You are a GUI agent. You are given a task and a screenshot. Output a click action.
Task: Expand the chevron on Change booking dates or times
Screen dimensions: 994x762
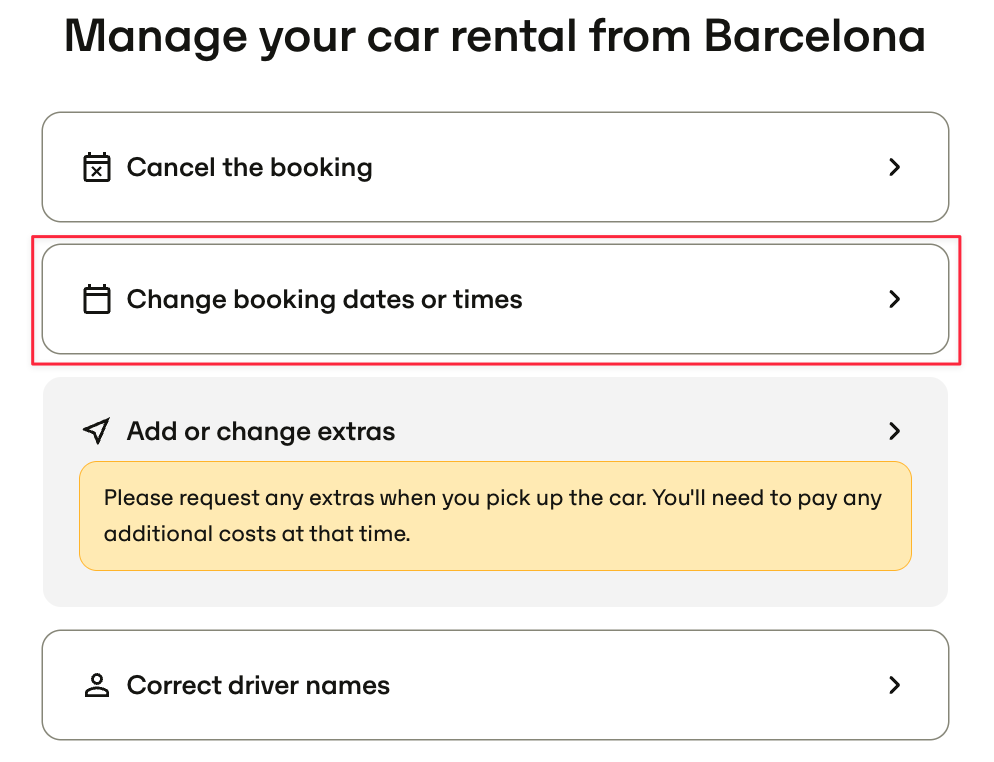[894, 299]
